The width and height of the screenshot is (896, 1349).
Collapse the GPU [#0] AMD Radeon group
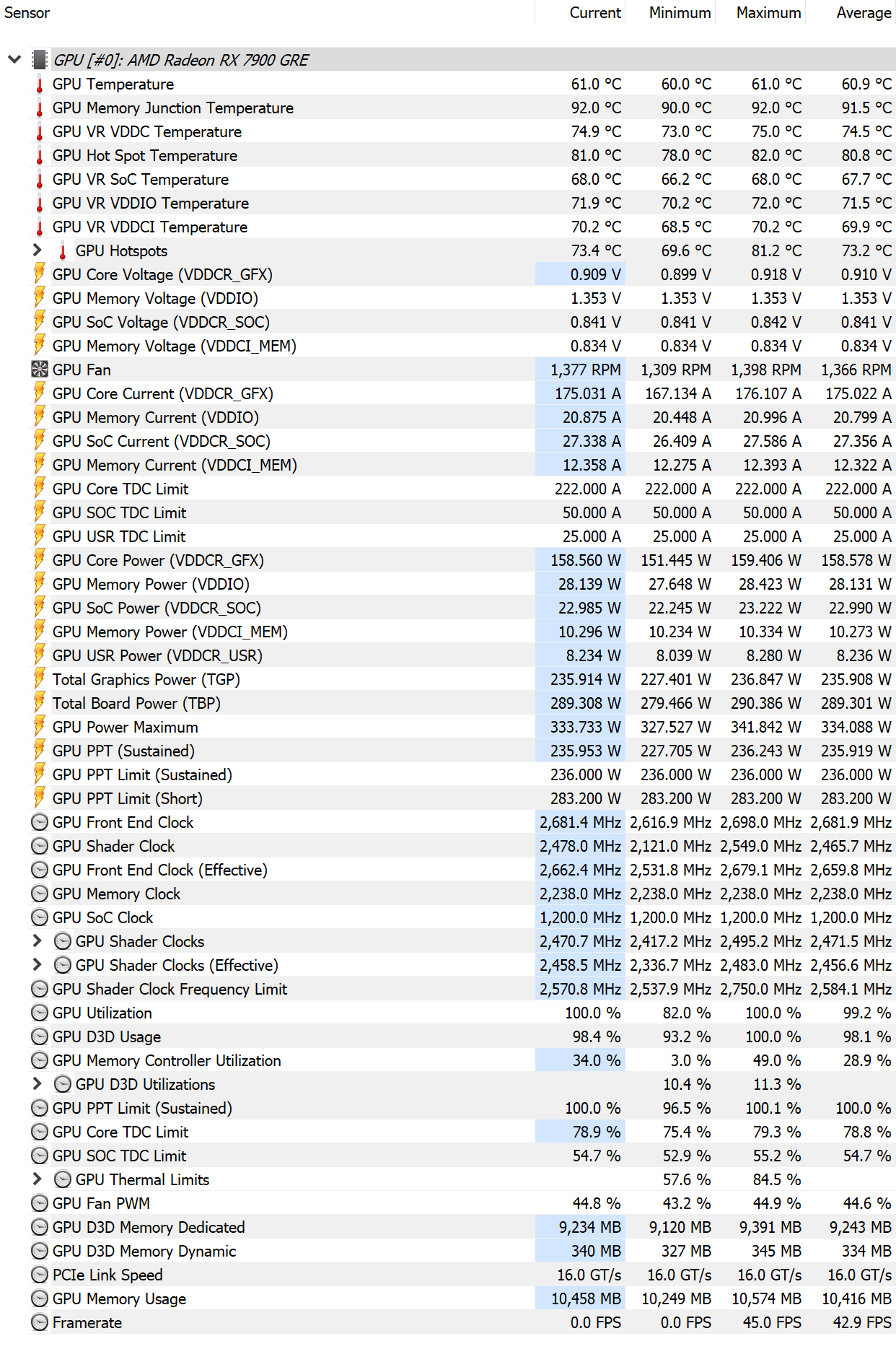pos(14,60)
